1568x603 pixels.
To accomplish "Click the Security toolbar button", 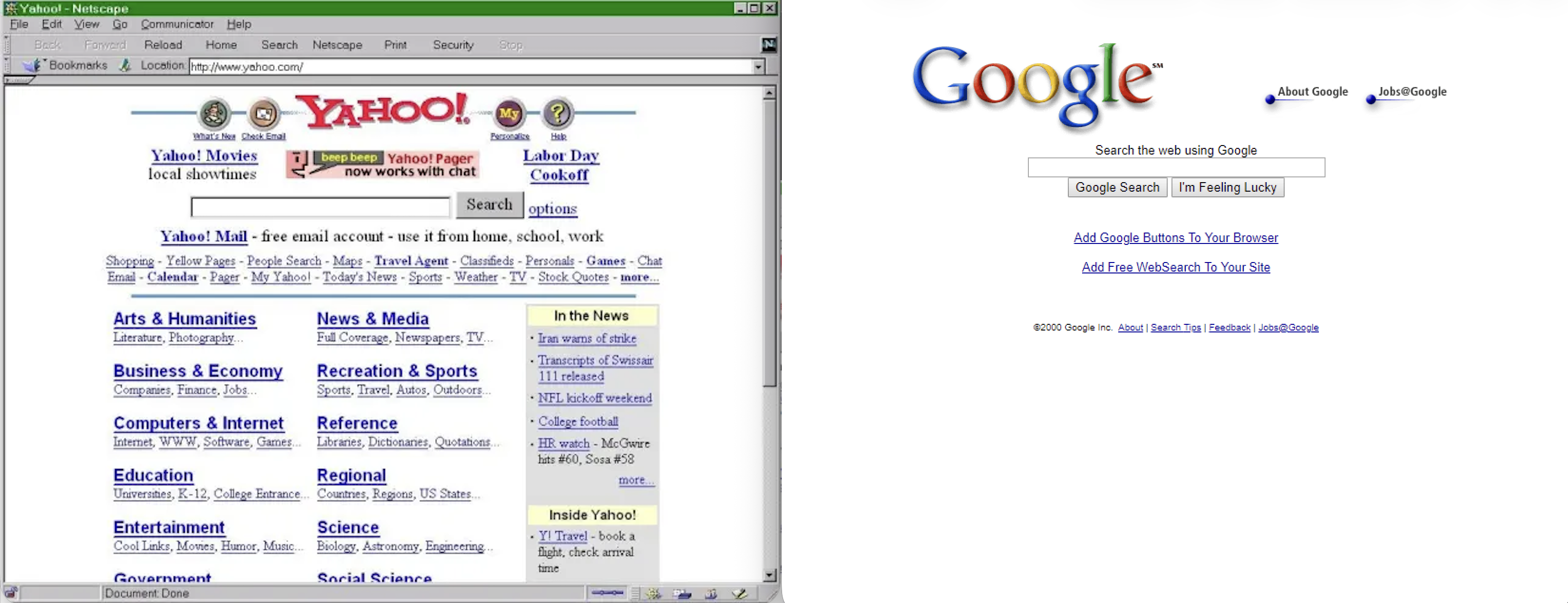I will click(453, 44).
